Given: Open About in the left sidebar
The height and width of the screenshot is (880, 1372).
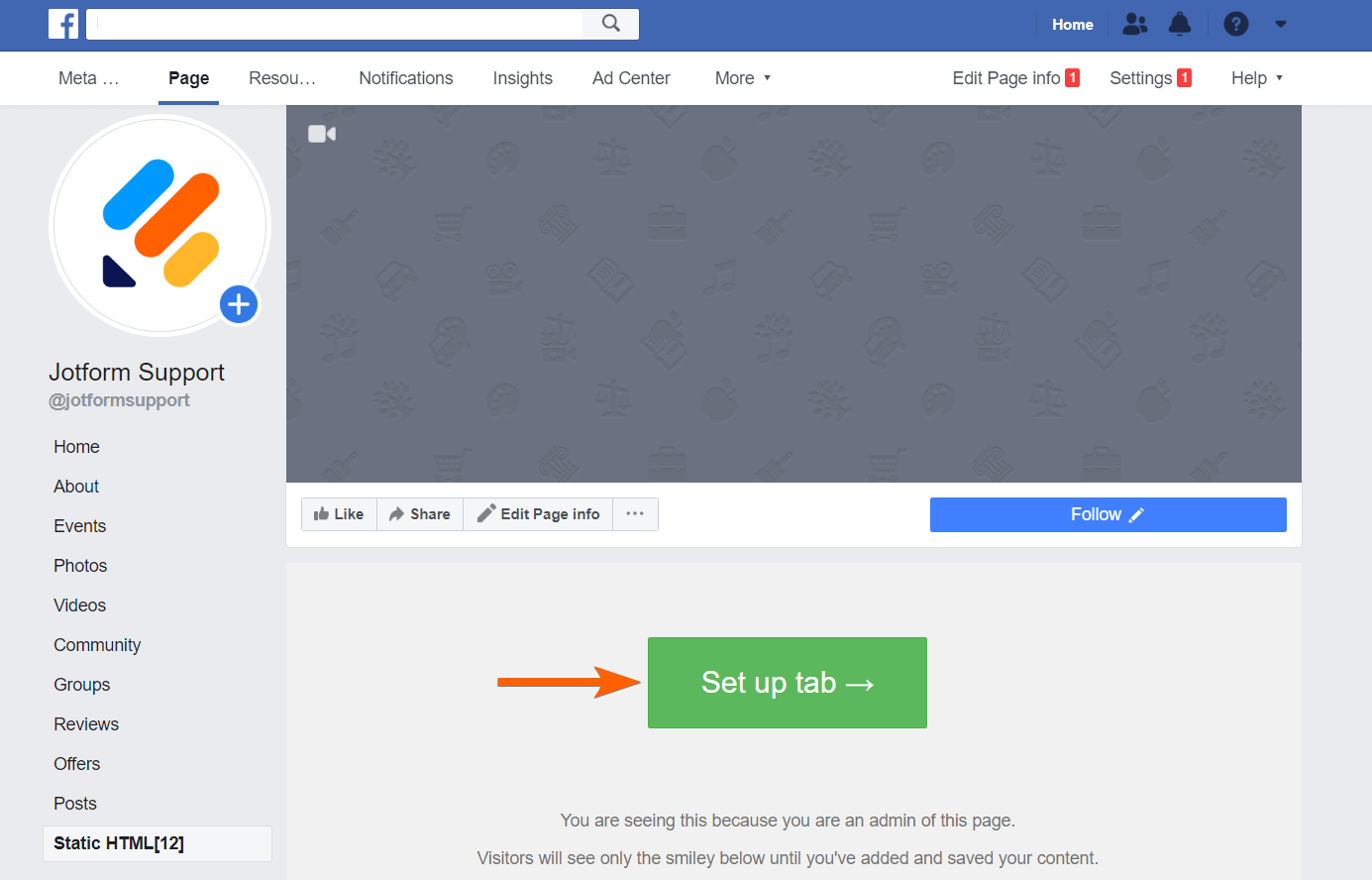Looking at the screenshot, I should click(x=76, y=487).
